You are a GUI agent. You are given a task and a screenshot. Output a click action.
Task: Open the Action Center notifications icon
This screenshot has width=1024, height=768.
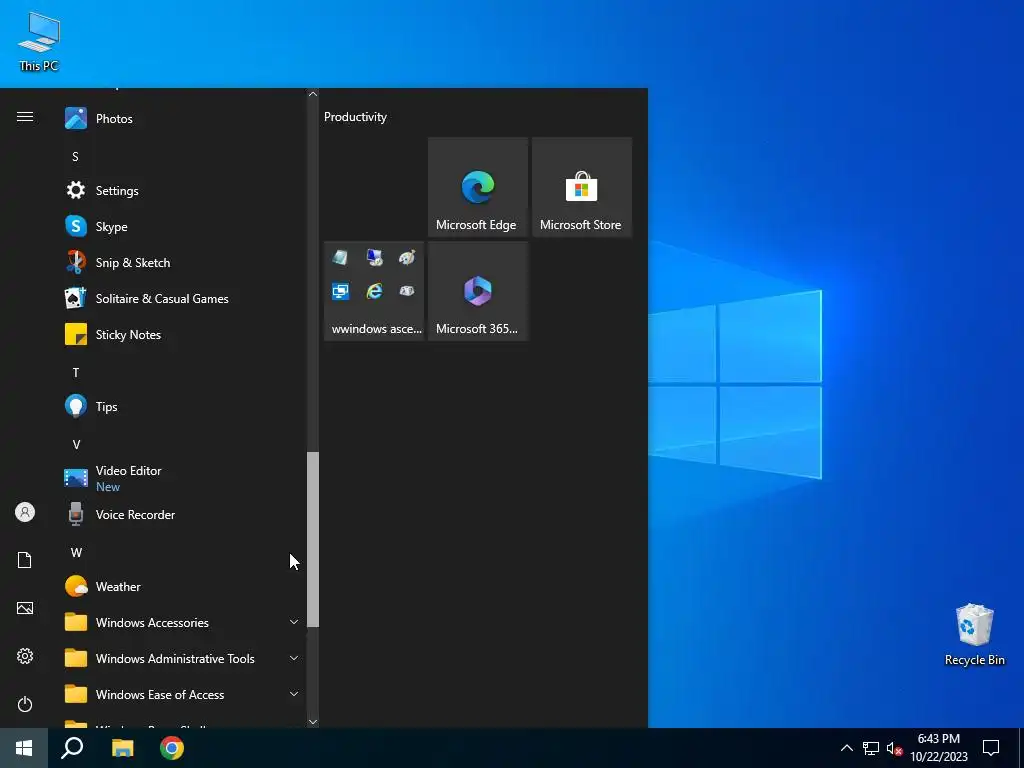coord(991,748)
